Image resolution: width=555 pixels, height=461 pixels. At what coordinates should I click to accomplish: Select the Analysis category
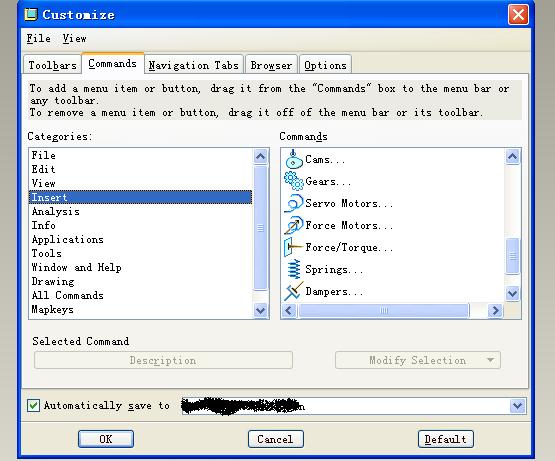(x=141, y=211)
